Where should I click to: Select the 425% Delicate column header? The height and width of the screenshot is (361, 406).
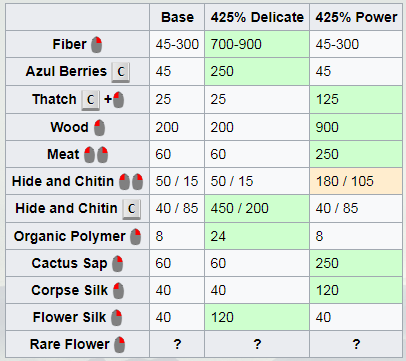point(257,17)
